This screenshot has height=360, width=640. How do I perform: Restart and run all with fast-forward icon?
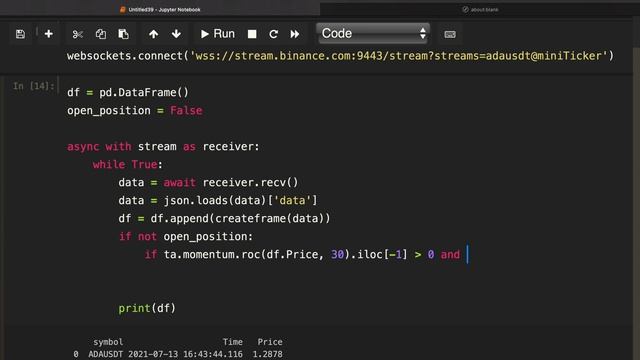[x=295, y=34]
